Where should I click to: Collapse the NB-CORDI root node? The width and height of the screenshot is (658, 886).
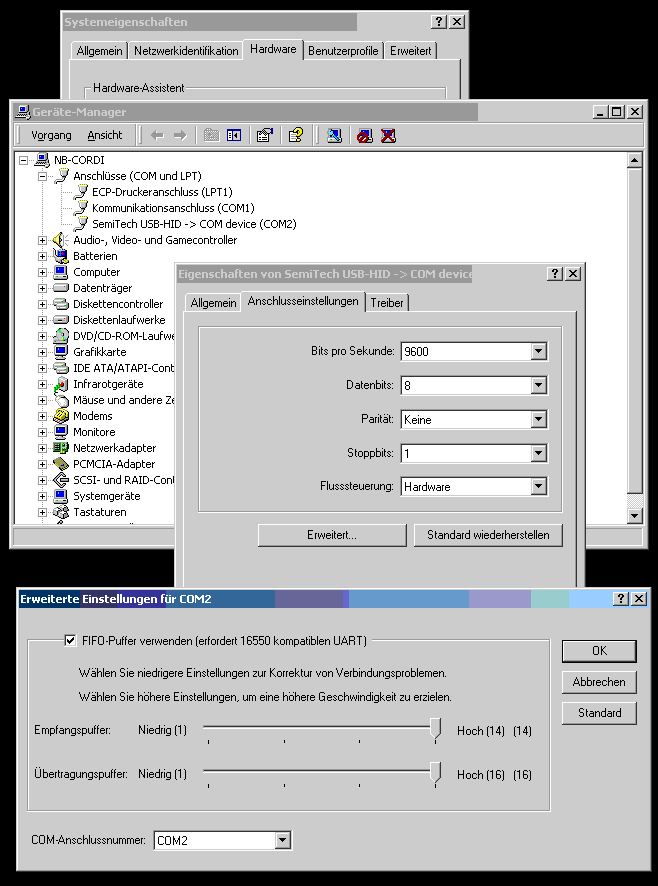point(23,160)
